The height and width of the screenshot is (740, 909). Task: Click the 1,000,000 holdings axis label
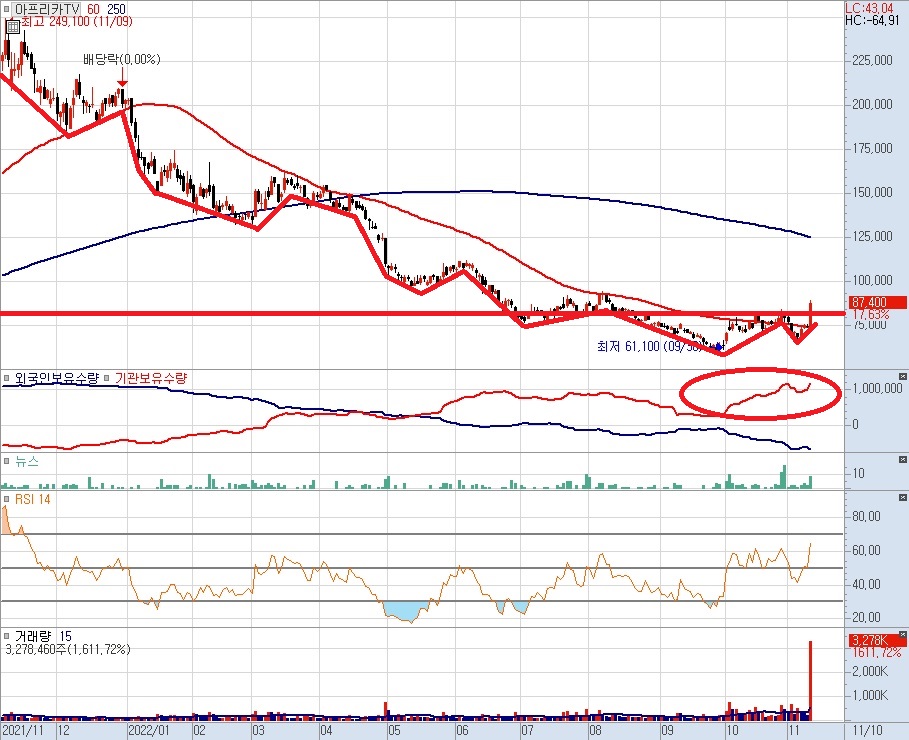click(x=877, y=388)
